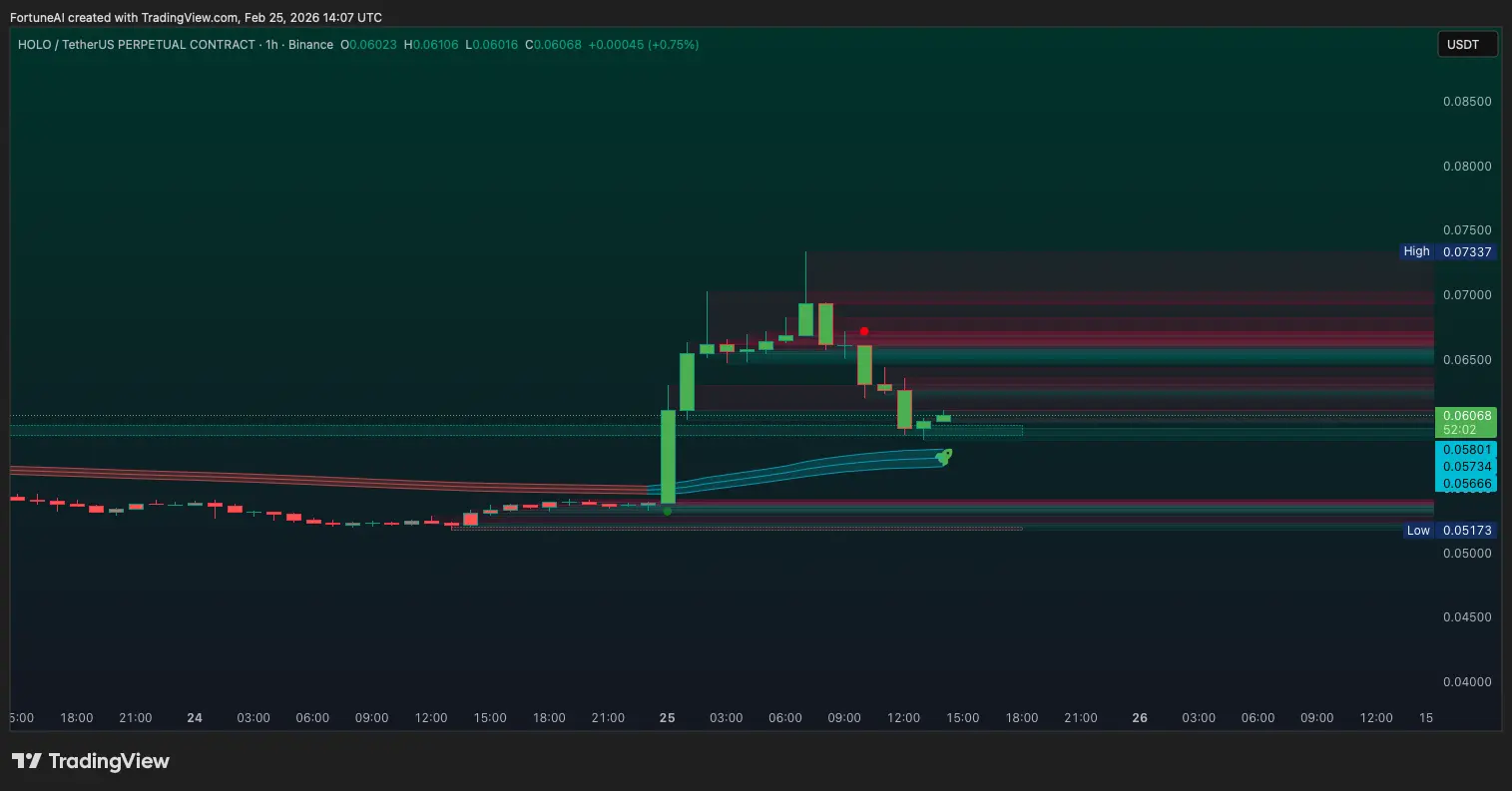1512x791 pixels.
Task: Click the red dot signal marker
Action: coord(864,331)
